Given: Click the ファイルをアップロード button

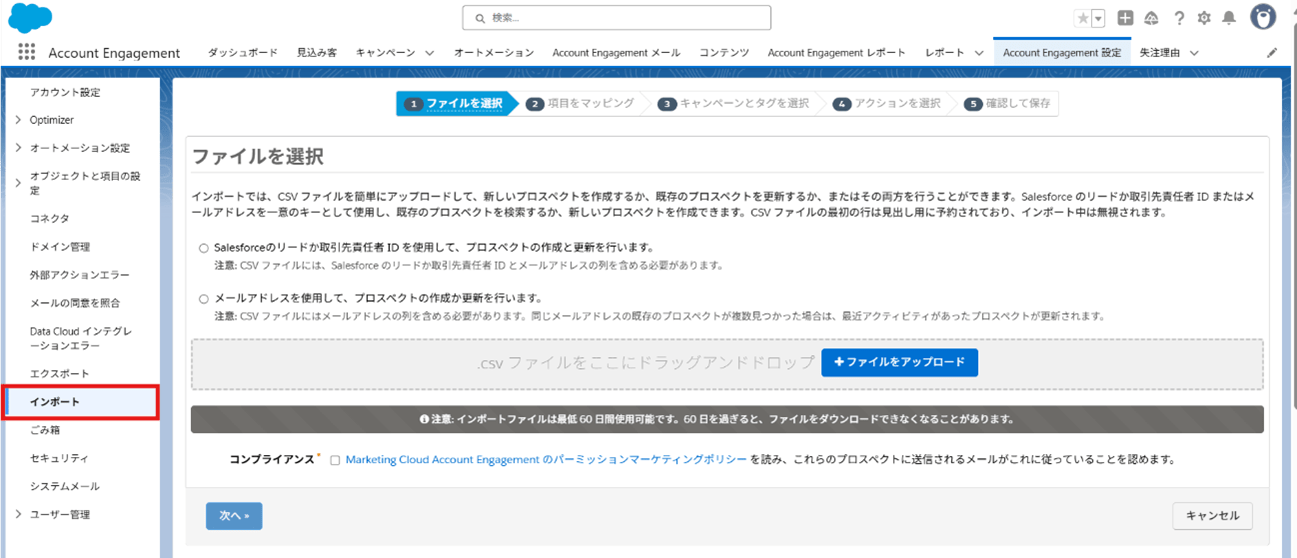Looking at the screenshot, I should tap(899, 362).
